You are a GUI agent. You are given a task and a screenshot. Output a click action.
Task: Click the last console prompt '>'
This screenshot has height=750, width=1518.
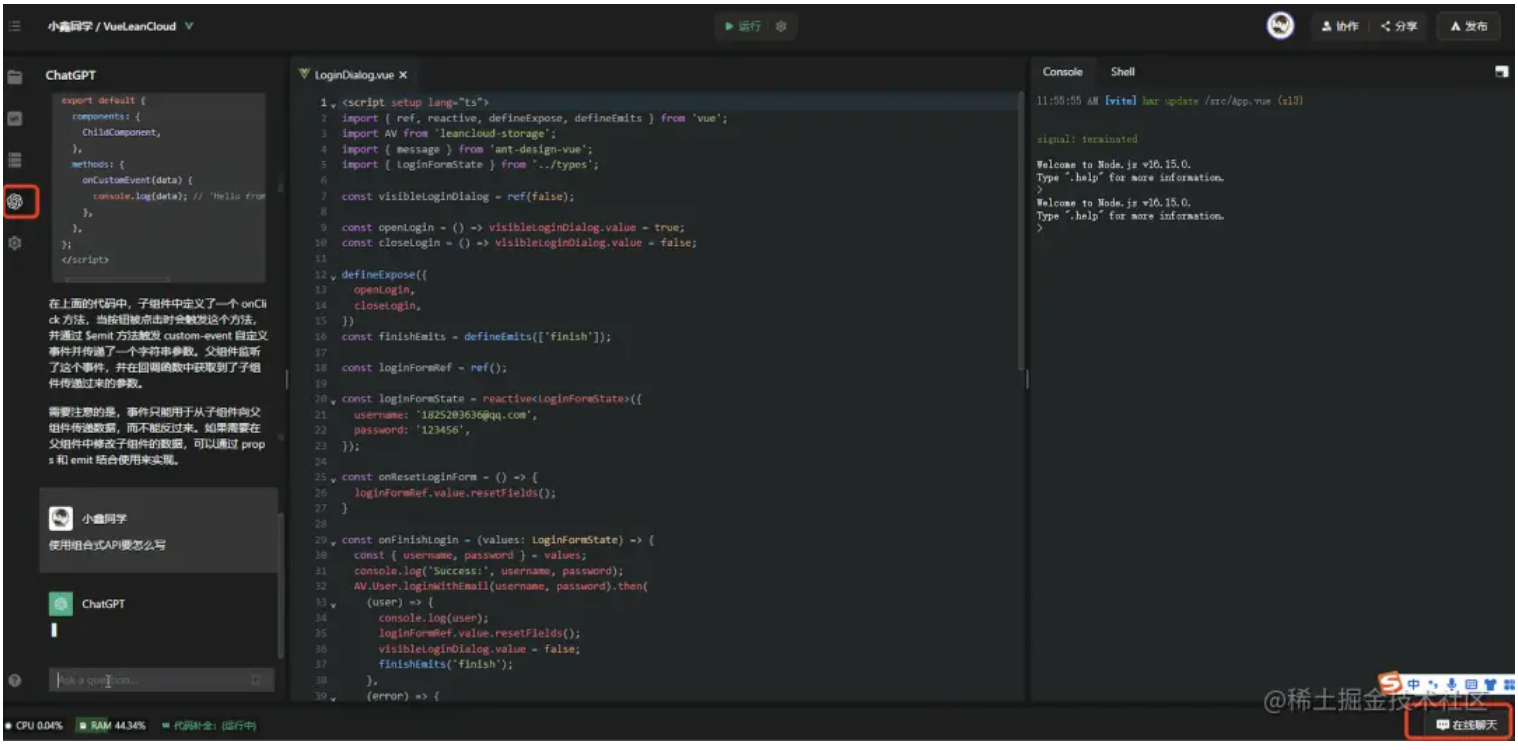[1040, 229]
